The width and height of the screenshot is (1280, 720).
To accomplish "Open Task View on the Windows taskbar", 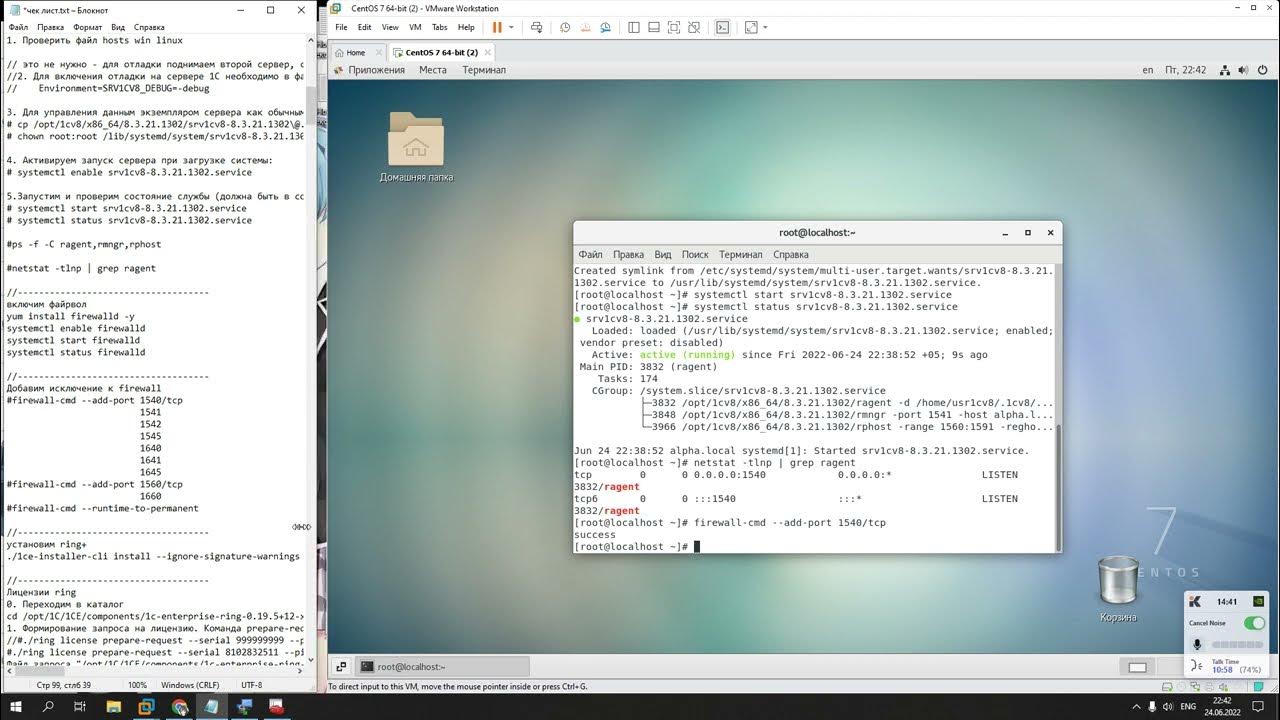I will coord(81,706).
